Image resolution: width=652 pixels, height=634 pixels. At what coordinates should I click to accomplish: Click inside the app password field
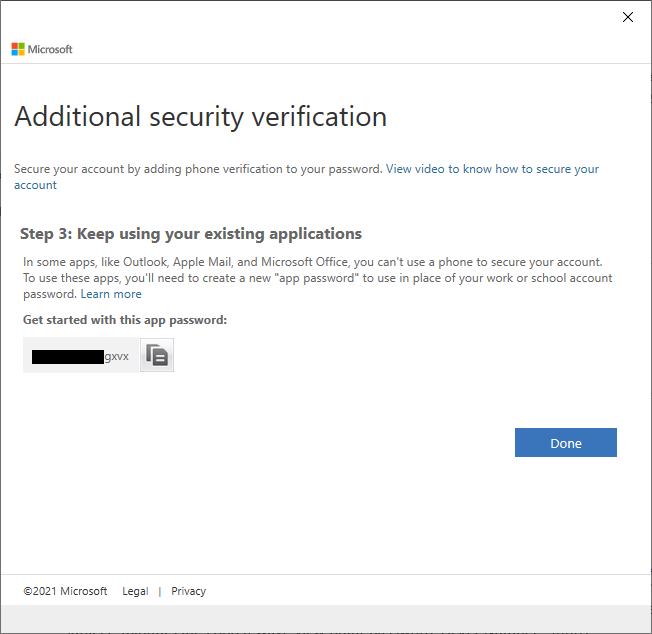click(80, 355)
